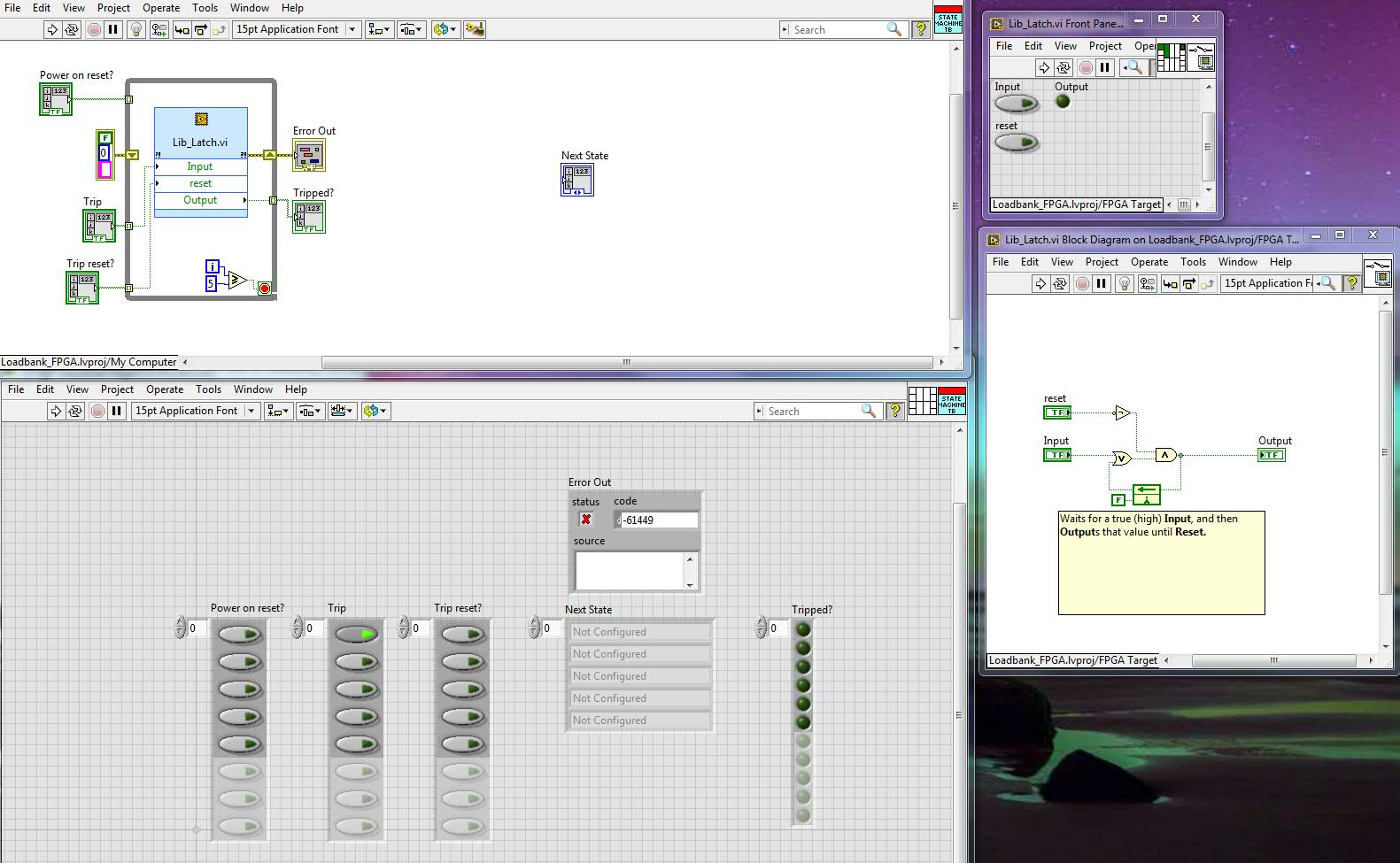Screen dimensions: 1400x863
Task: Click Tripped? array index stepper
Action: tap(762, 628)
